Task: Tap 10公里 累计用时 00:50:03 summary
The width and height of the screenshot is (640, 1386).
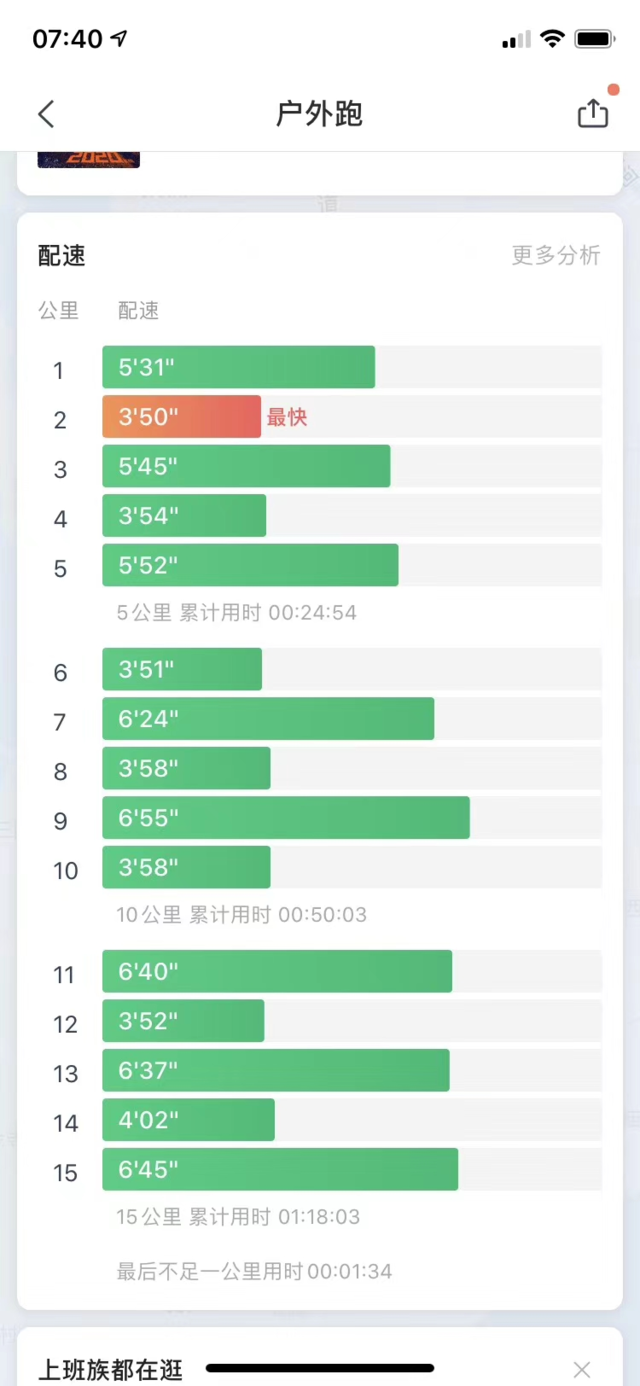Action: (x=242, y=915)
